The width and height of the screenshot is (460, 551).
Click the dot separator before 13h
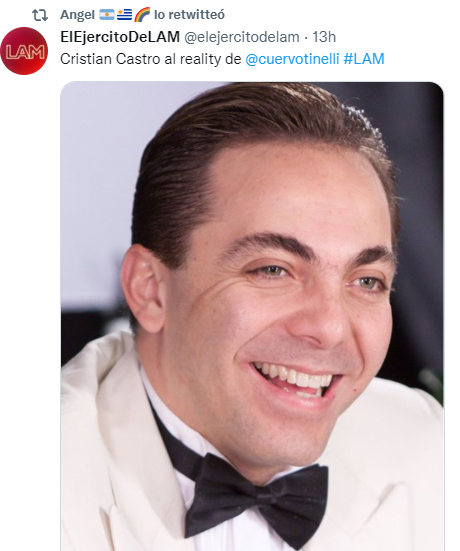[x=306, y=37]
